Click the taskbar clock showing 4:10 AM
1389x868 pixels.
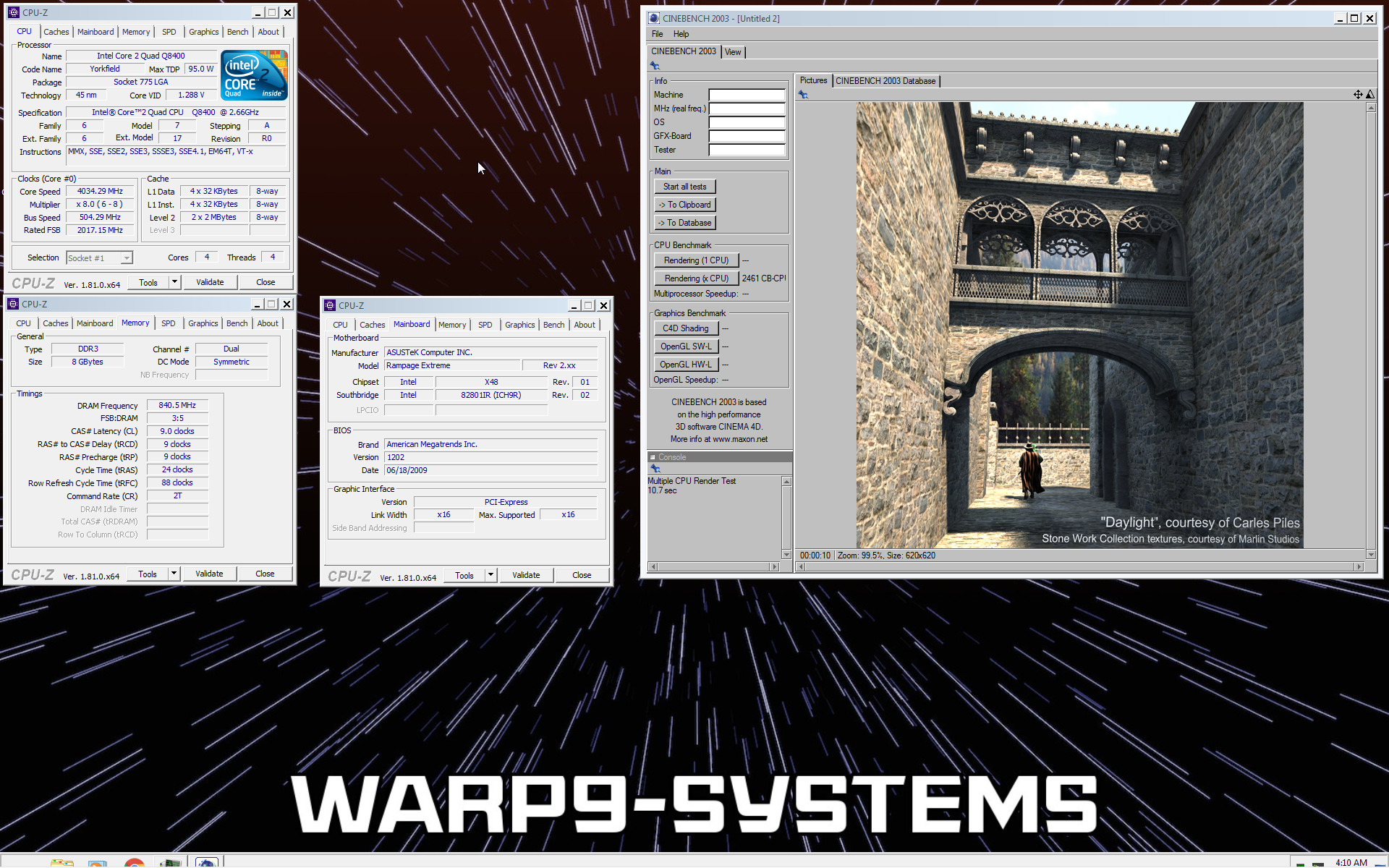(1351, 862)
